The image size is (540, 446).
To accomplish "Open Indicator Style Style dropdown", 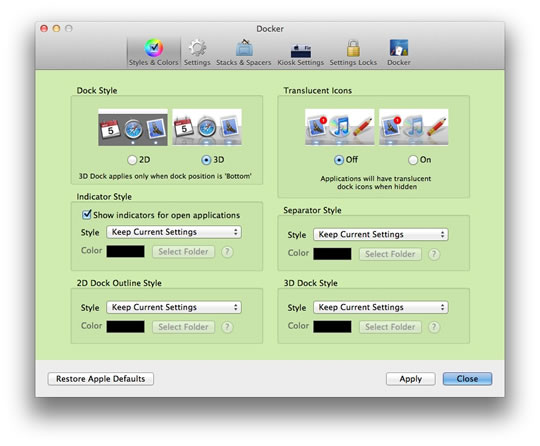I will pyautogui.click(x=174, y=232).
